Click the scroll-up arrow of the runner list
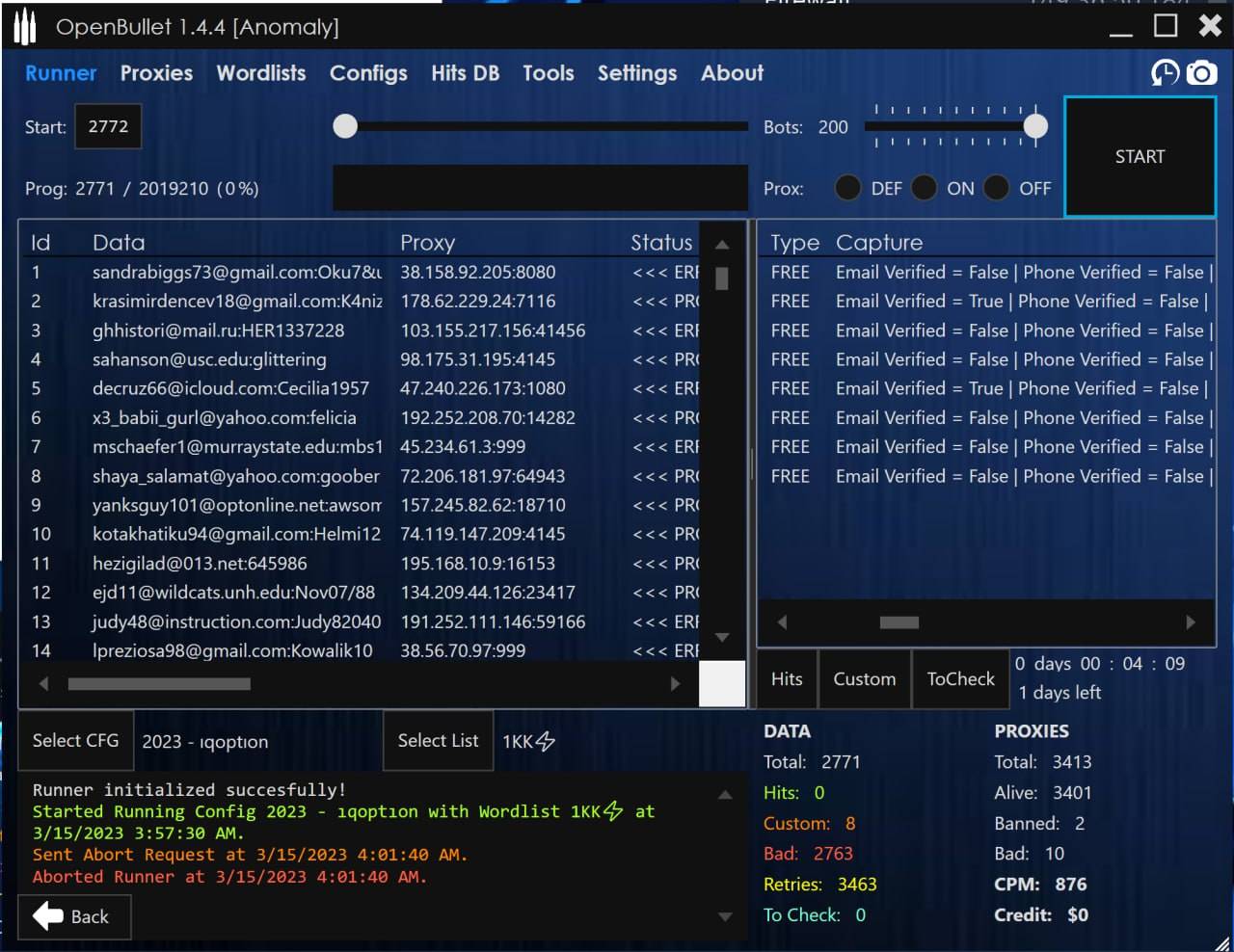Viewport: 1234px width, 952px height. click(722, 245)
